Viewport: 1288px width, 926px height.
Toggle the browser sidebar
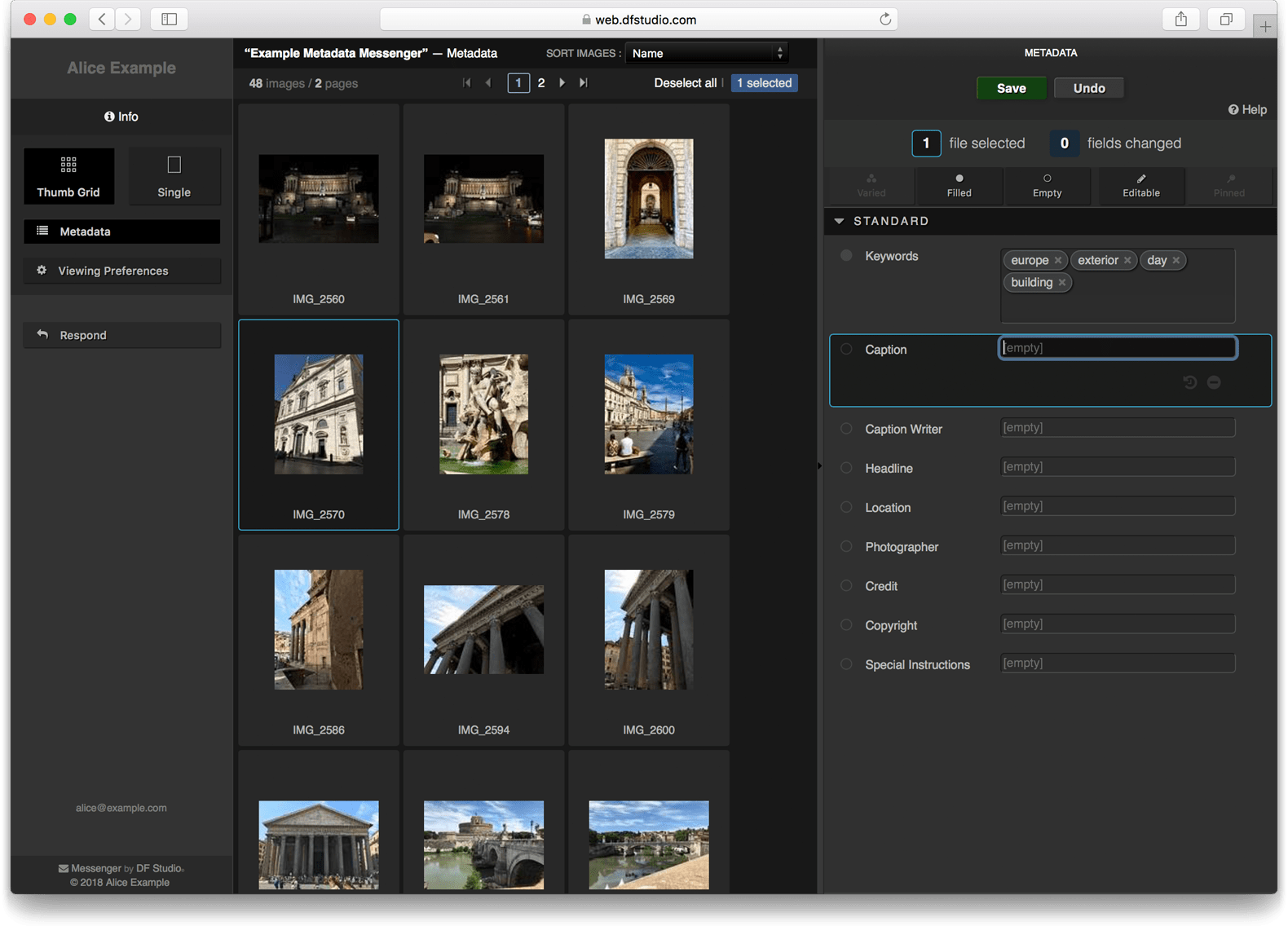click(x=170, y=19)
